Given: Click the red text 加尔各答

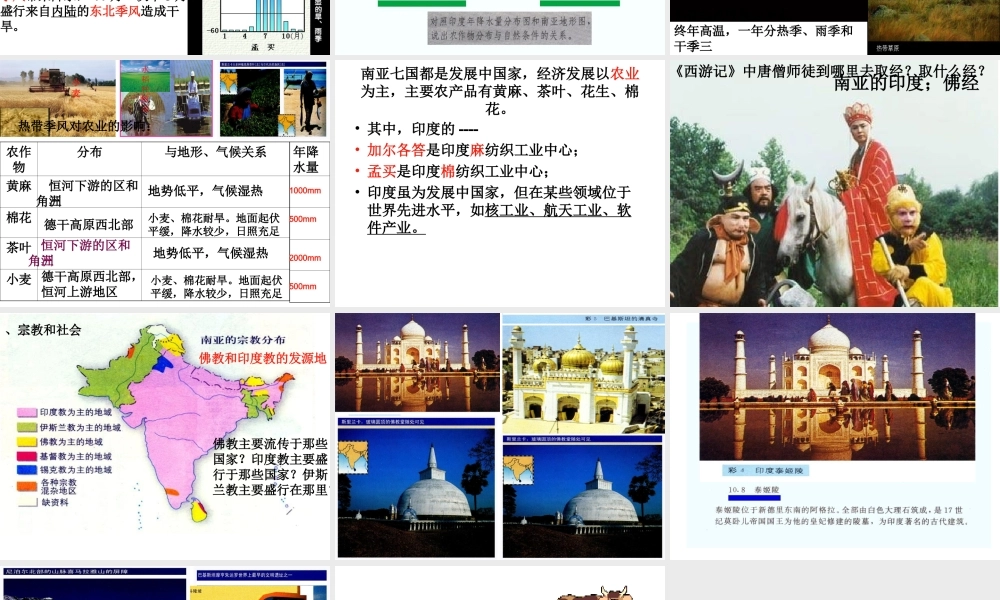Looking at the screenshot, I should 396,150.
